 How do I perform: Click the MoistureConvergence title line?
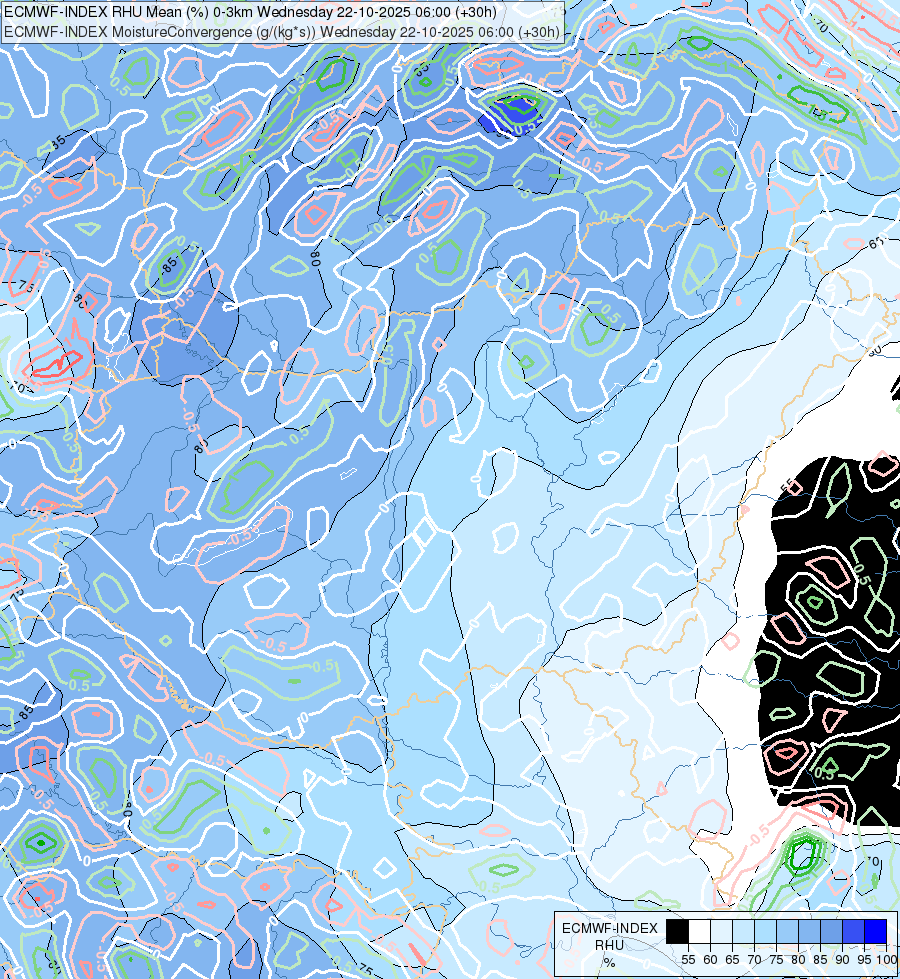(282, 32)
